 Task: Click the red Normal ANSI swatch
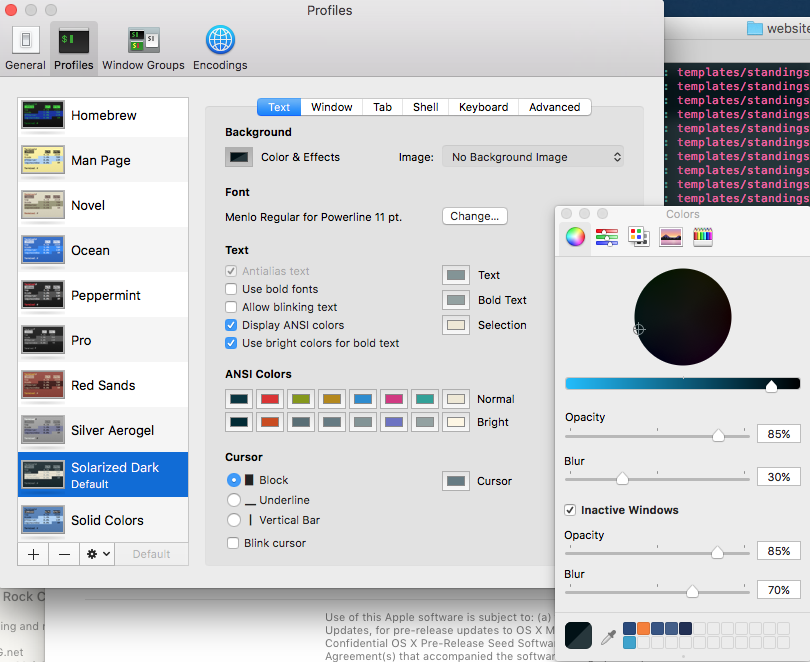point(270,399)
